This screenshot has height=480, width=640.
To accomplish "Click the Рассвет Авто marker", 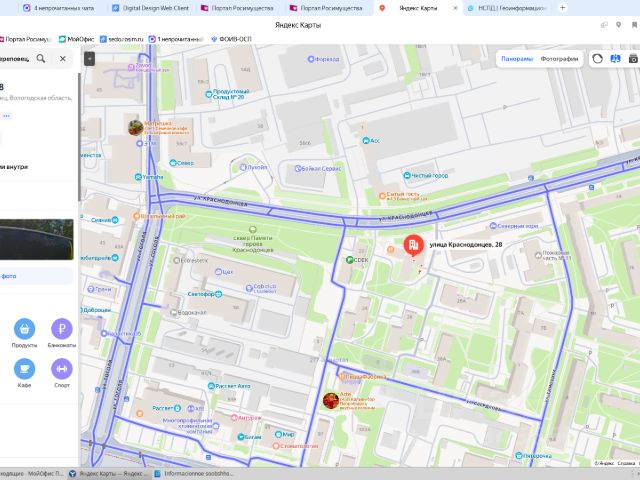I will point(211,386).
